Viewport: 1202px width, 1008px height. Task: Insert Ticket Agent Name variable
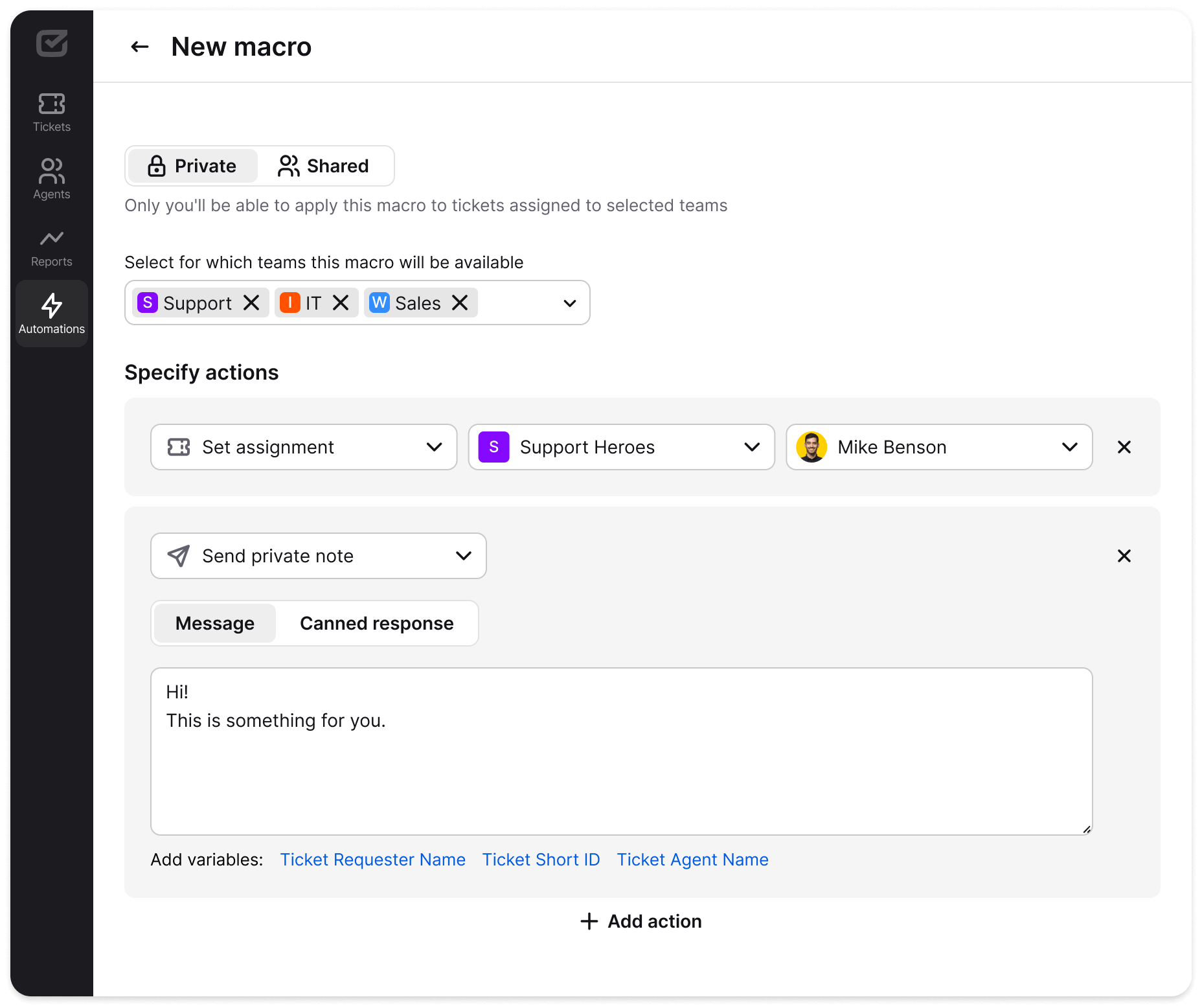click(693, 860)
